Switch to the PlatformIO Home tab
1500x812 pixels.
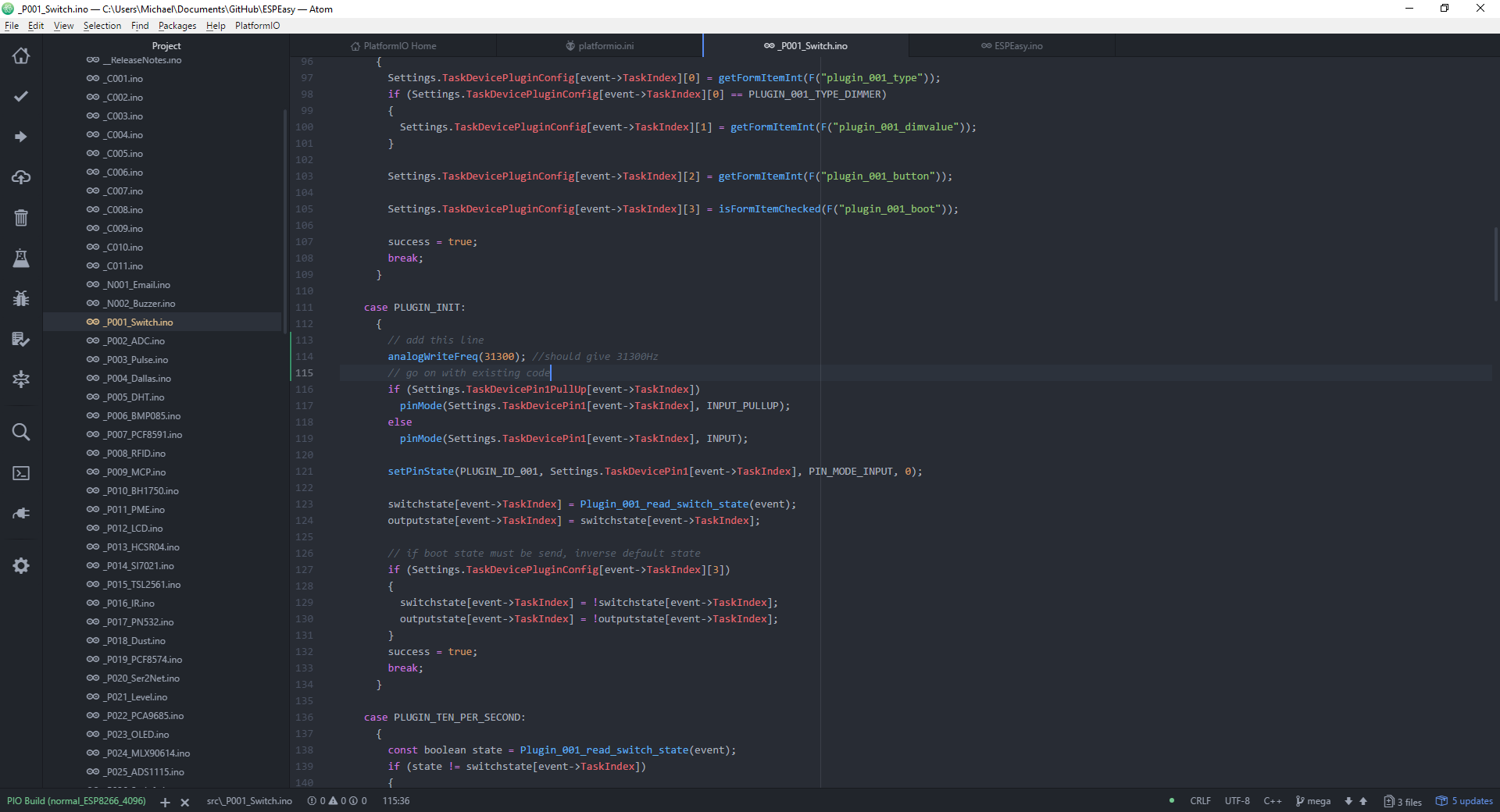coord(393,46)
